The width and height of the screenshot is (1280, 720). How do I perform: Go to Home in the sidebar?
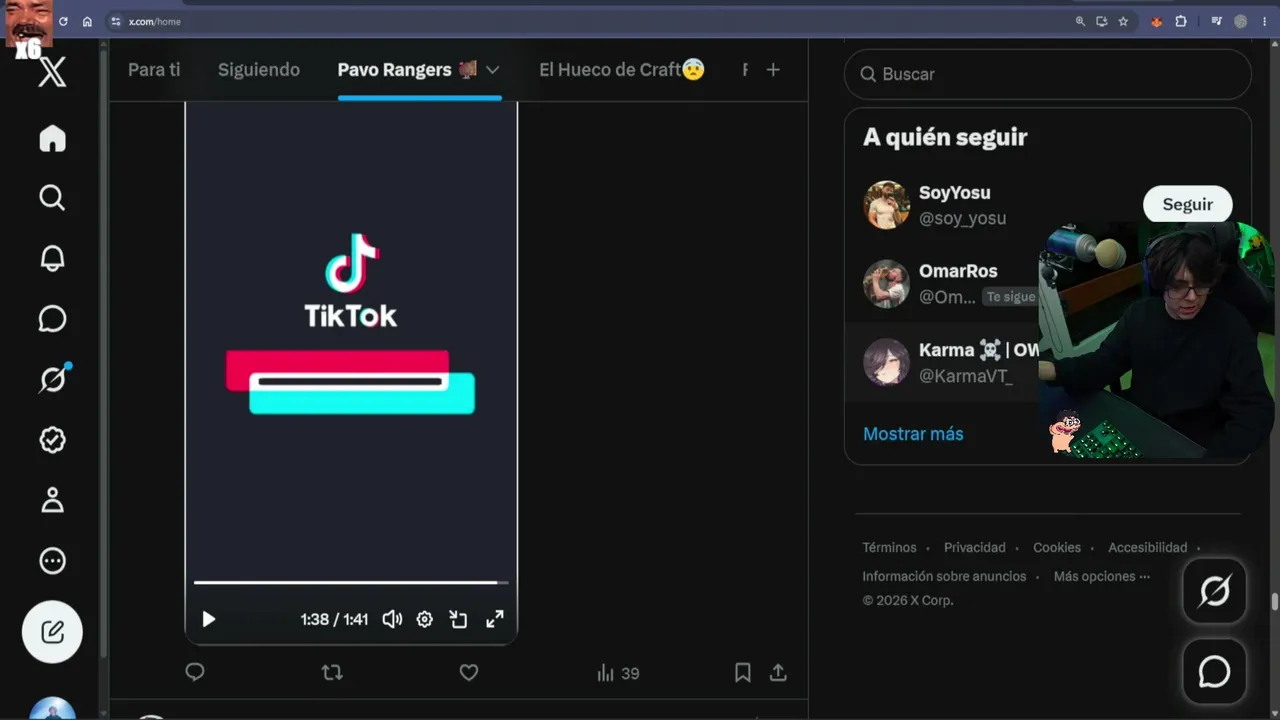pyautogui.click(x=52, y=138)
